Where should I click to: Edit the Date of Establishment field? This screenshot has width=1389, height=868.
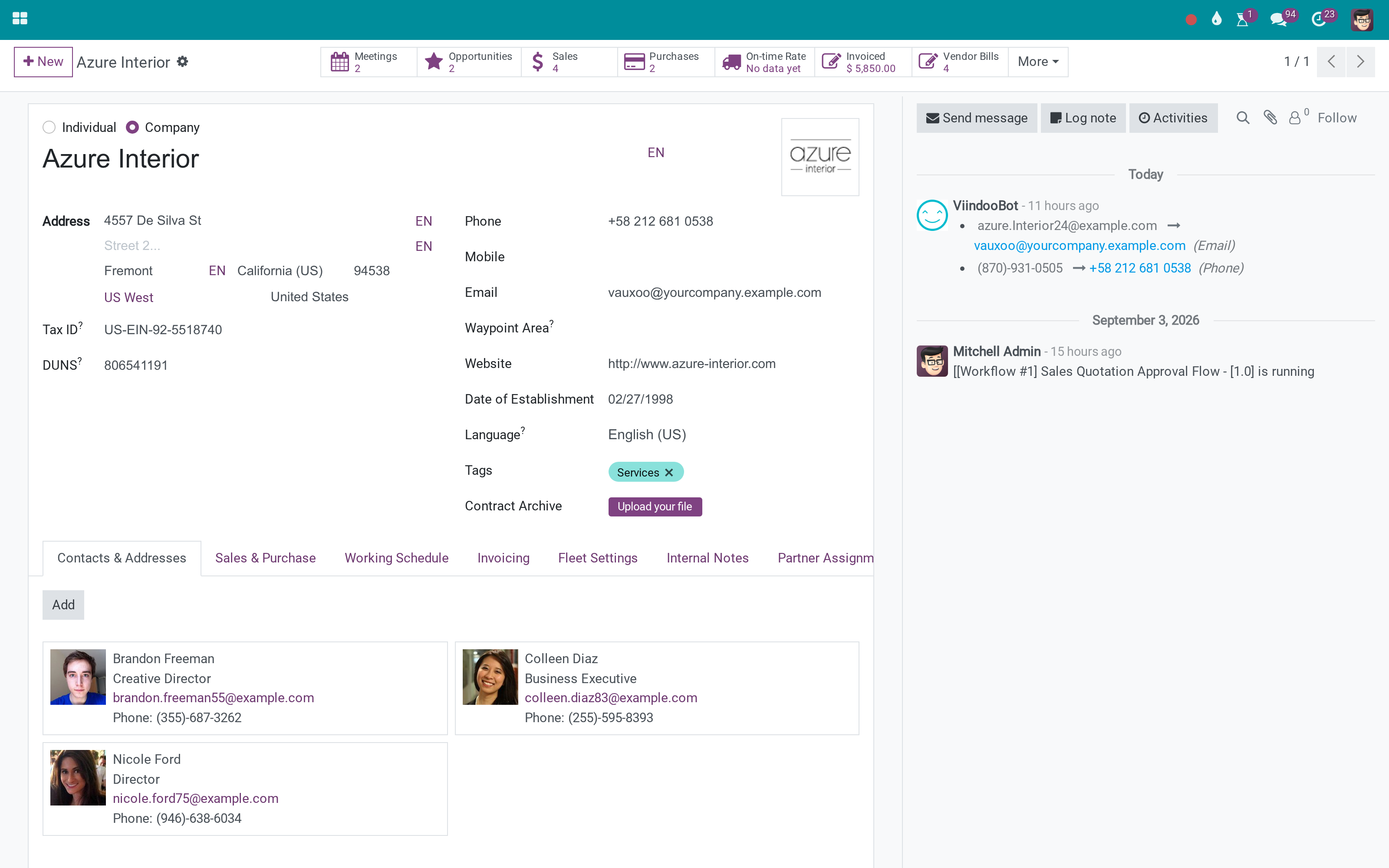coord(733,399)
